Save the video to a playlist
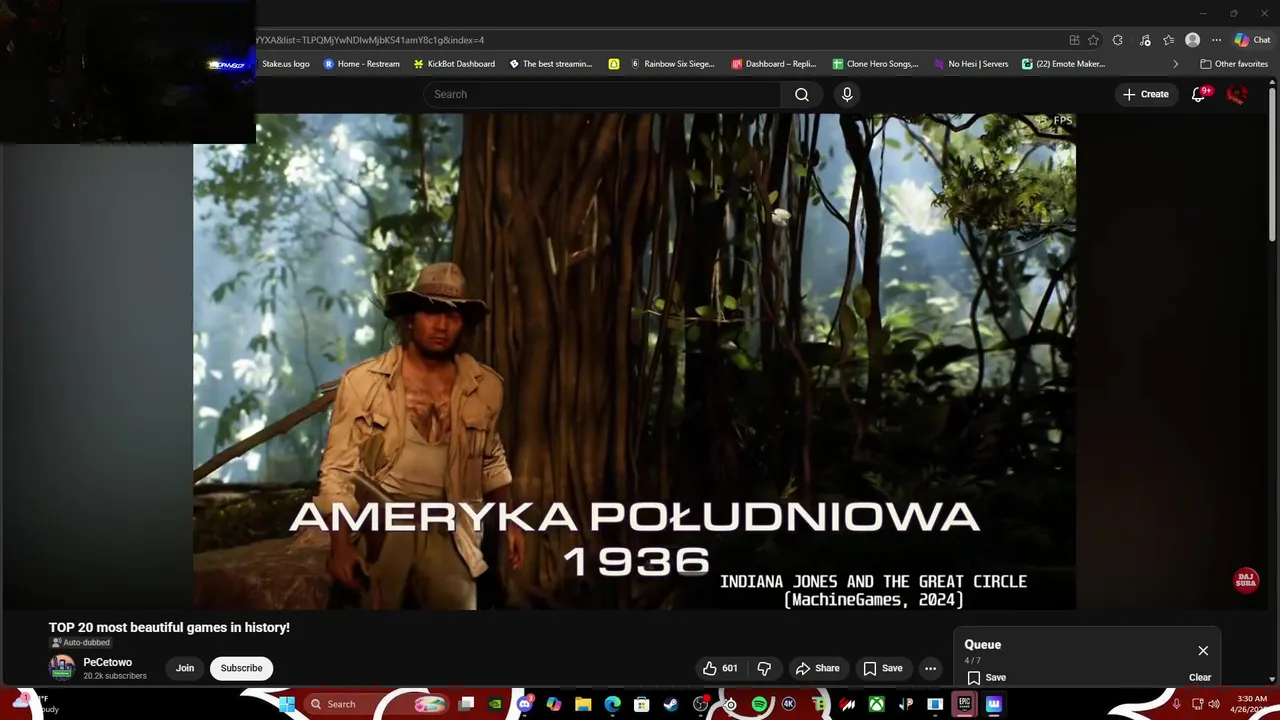The image size is (1280, 720). (x=883, y=668)
